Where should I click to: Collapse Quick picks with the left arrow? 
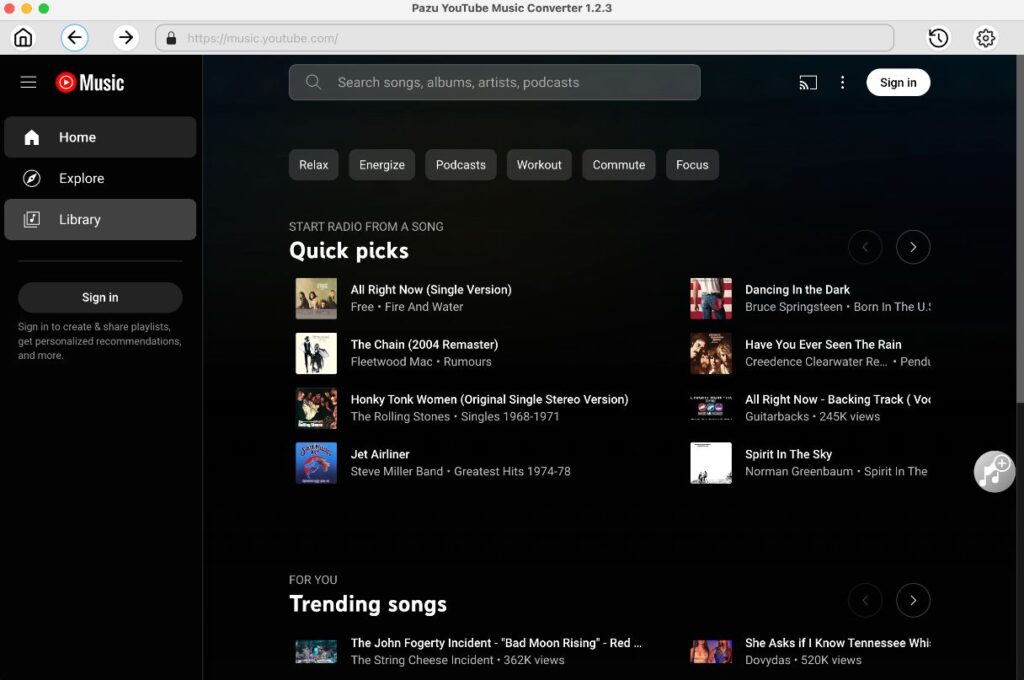click(865, 247)
